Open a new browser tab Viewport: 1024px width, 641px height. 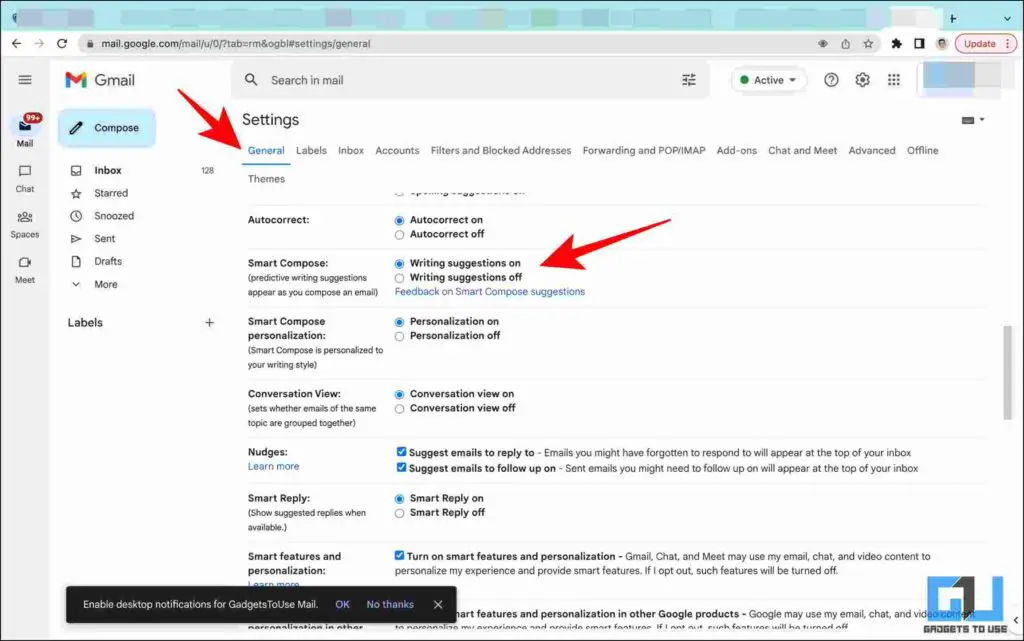953,19
